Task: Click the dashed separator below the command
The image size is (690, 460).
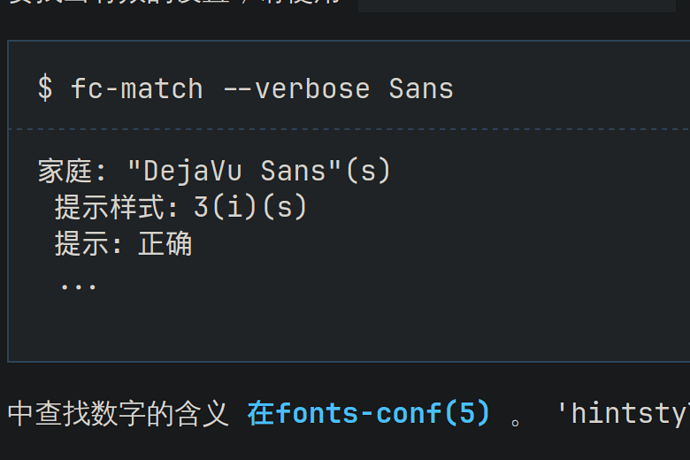Action: pos(349,129)
